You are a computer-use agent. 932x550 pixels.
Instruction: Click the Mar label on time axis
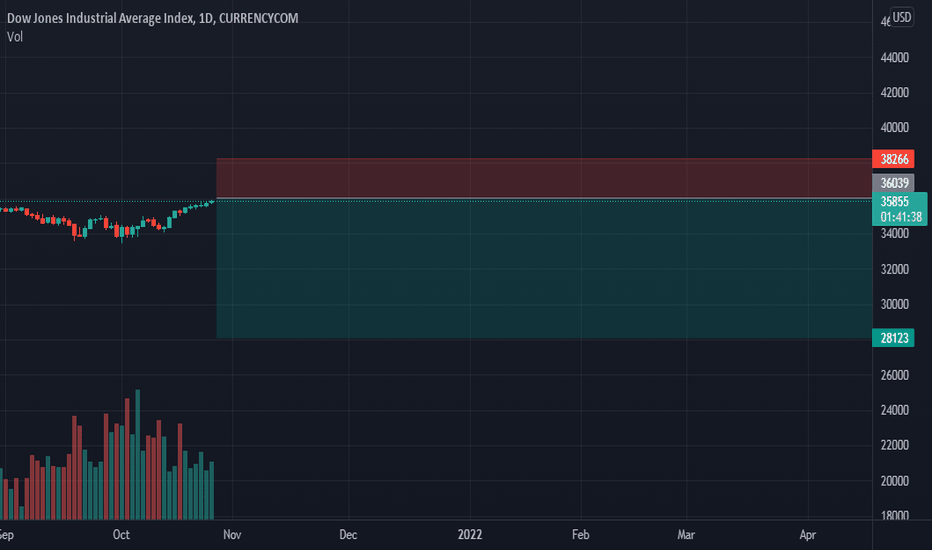coord(686,535)
